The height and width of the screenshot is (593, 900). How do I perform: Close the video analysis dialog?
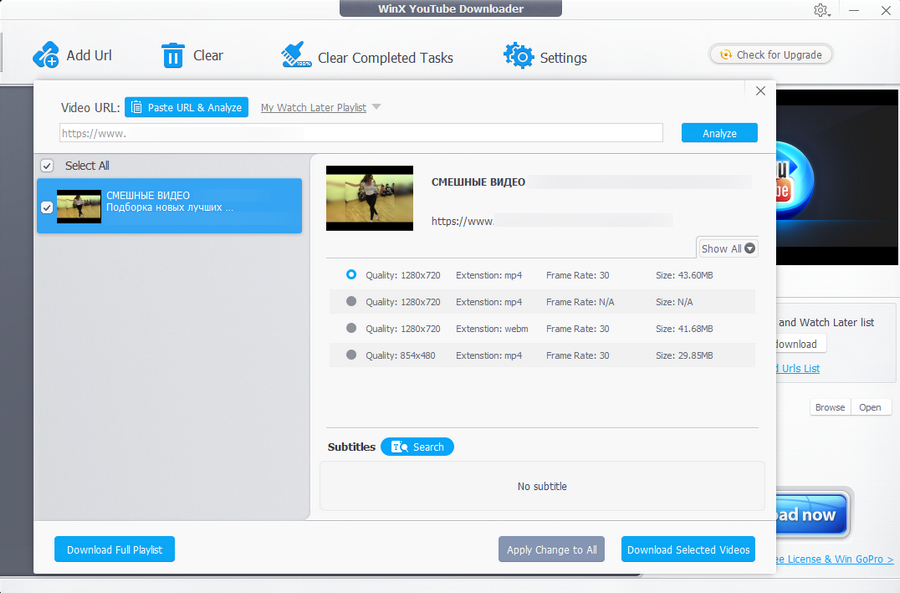(760, 91)
